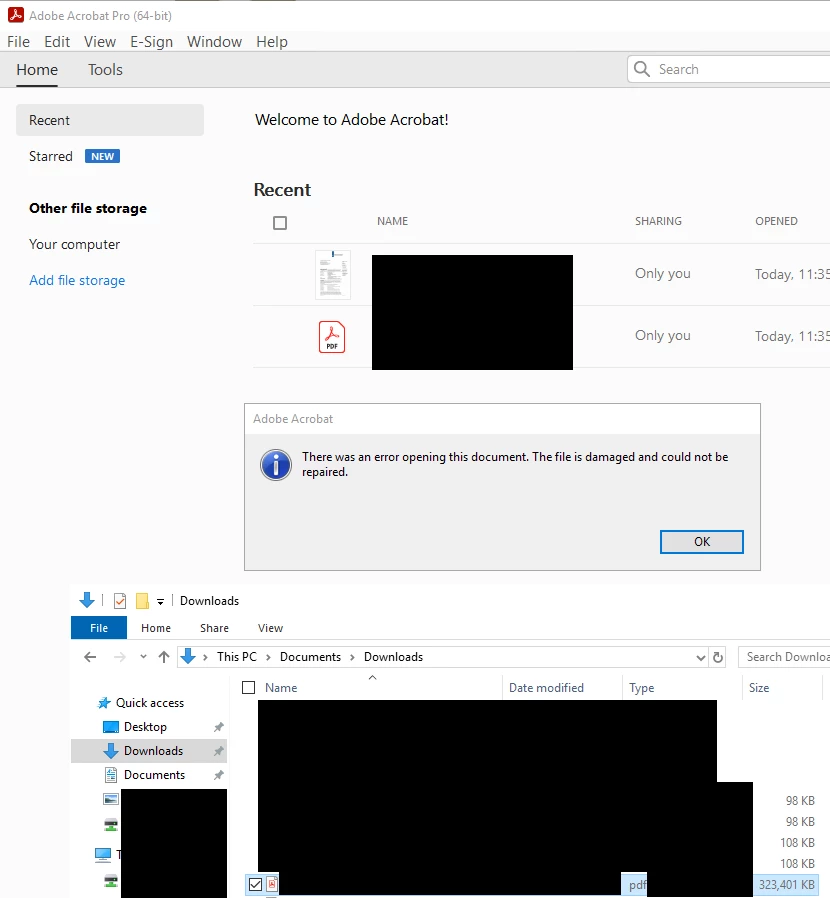Refresh the Downloads folder view
This screenshot has height=898, width=830.
718,657
